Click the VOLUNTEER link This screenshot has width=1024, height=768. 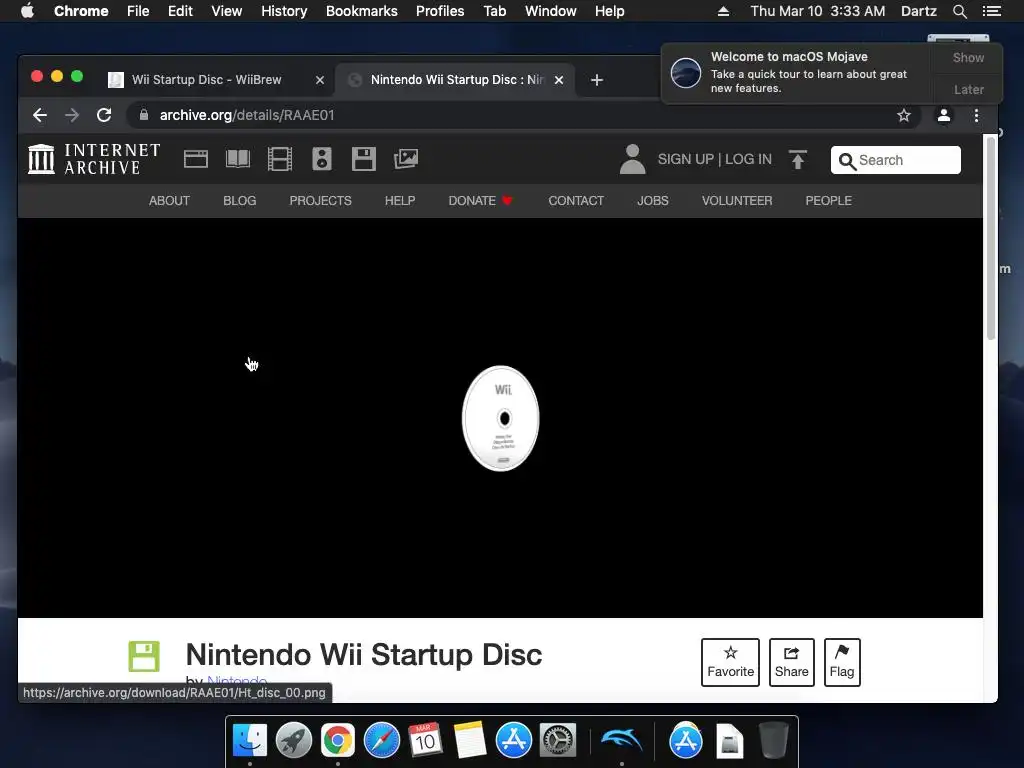[737, 200]
